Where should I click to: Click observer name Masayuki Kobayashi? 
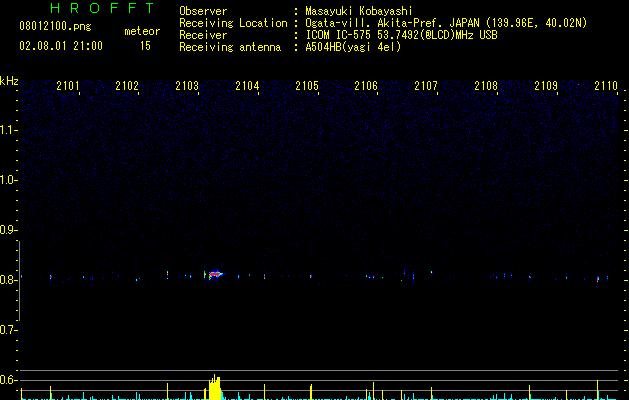pyautogui.click(x=359, y=11)
